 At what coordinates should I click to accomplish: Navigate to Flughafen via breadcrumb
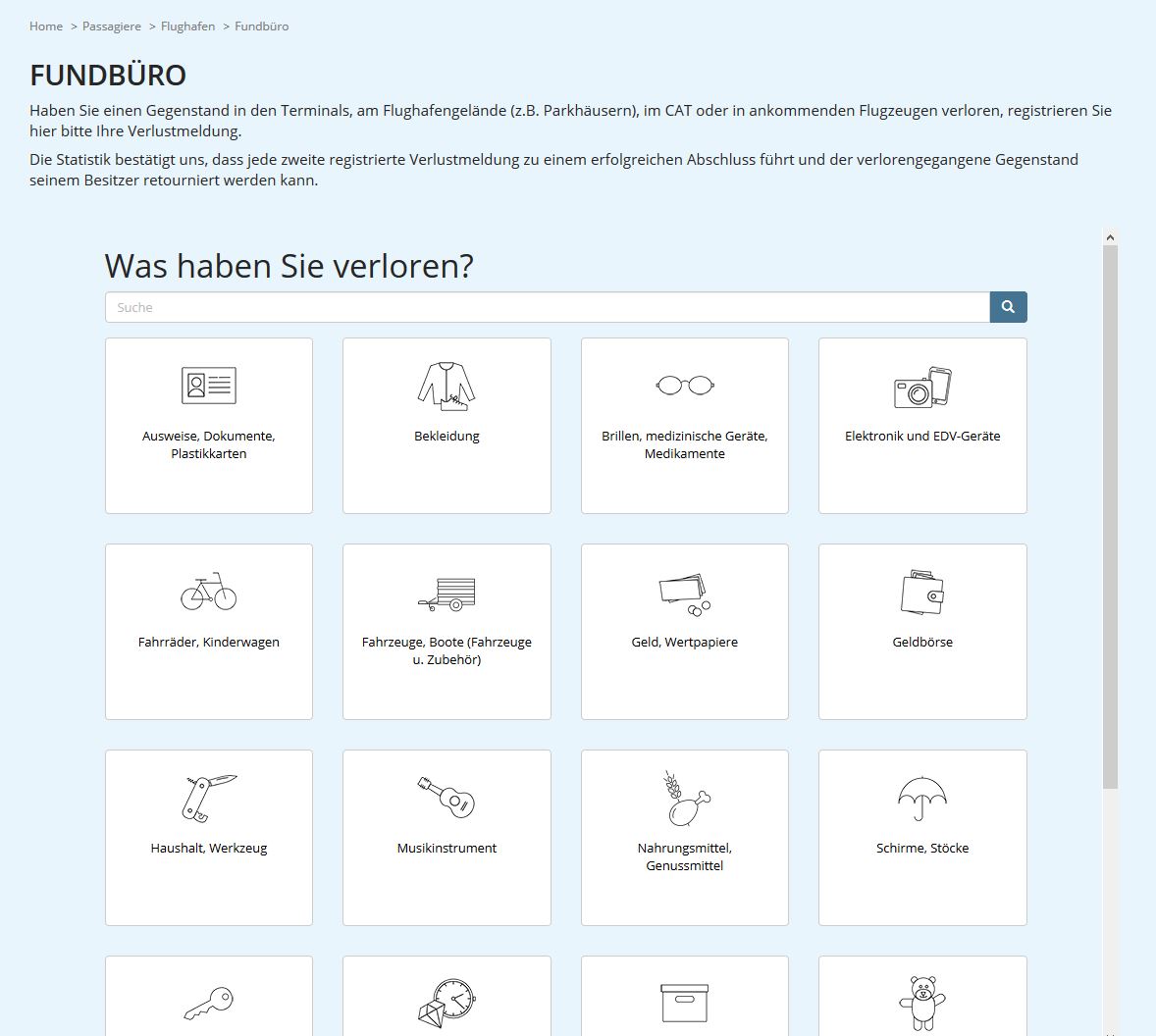[187, 26]
